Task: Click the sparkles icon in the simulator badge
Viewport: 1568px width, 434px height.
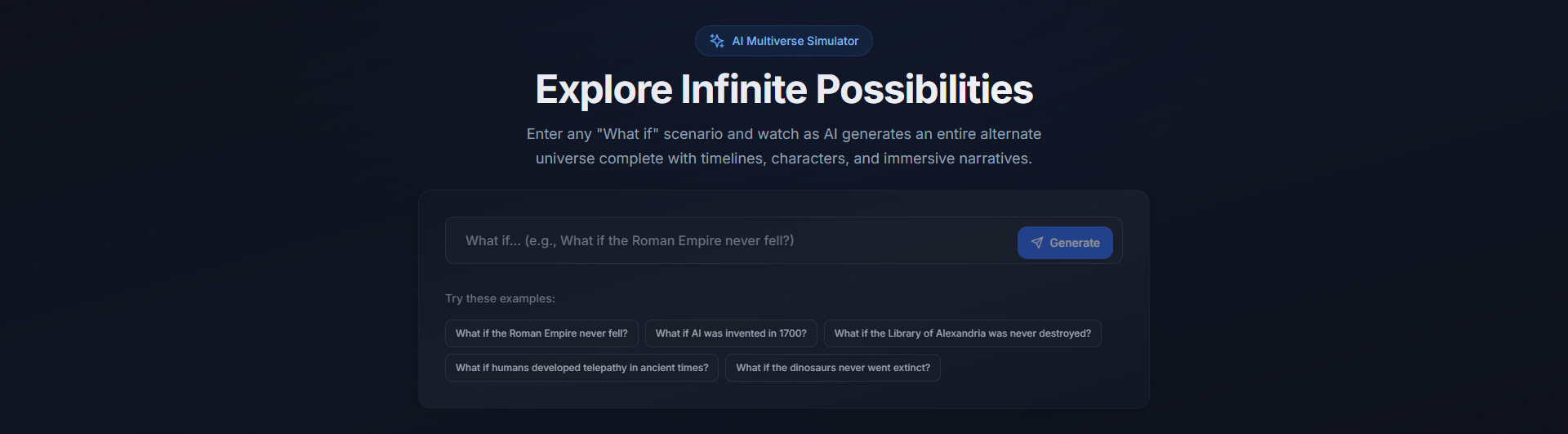Action: 717,41
